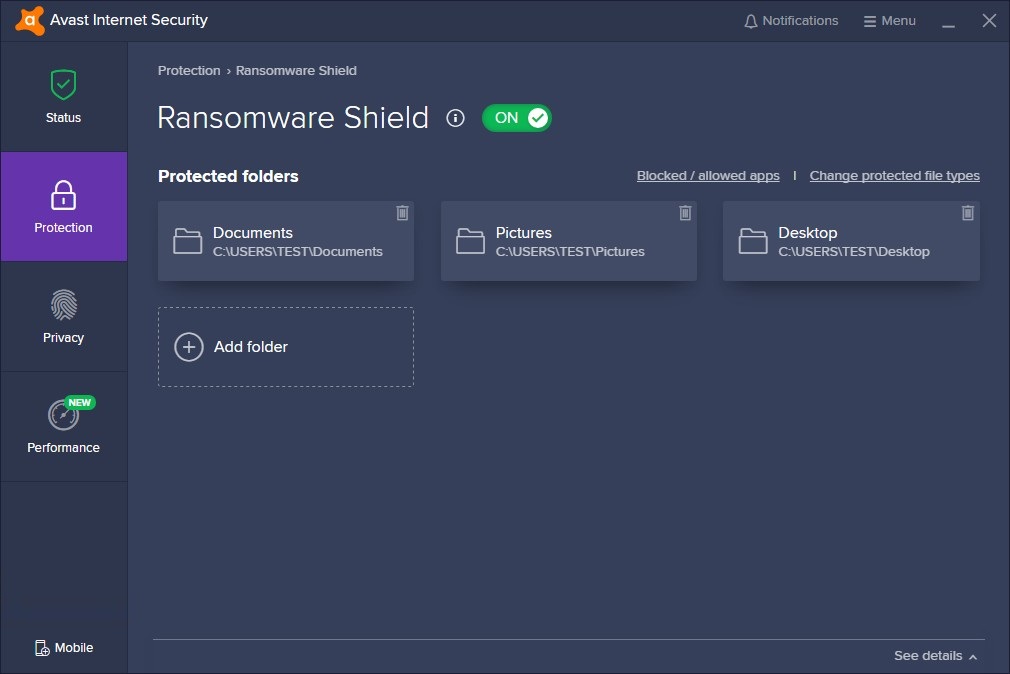Open the Performance gauge icon
This screenshot has height=674, width=1010.
63,415
